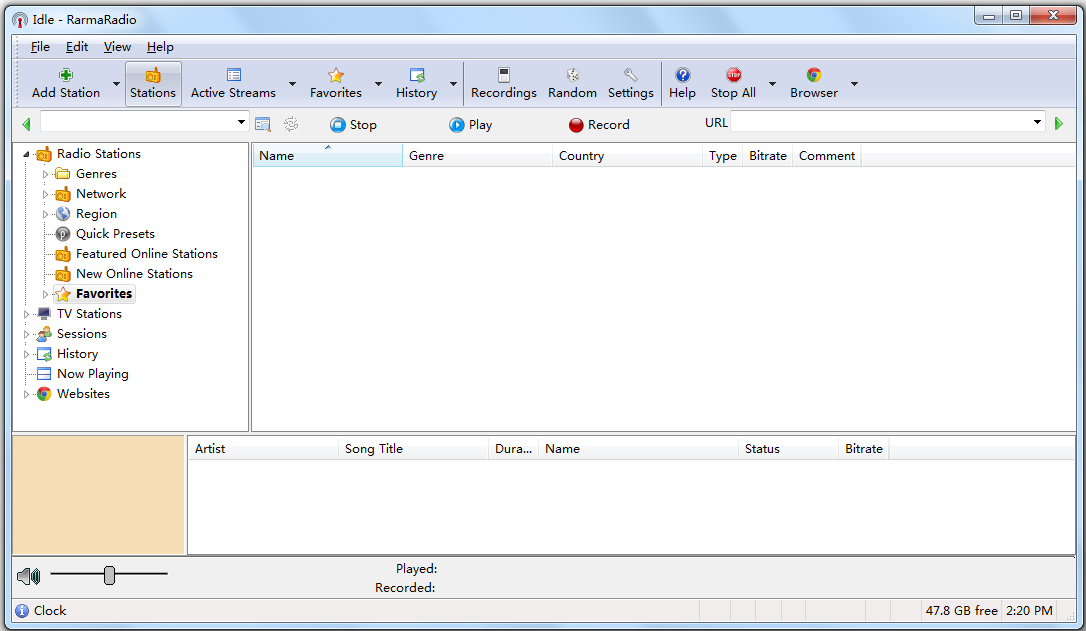1086x631 pixels.
Task: Open Add Station dropdown arrow
Action: (116, 84)
